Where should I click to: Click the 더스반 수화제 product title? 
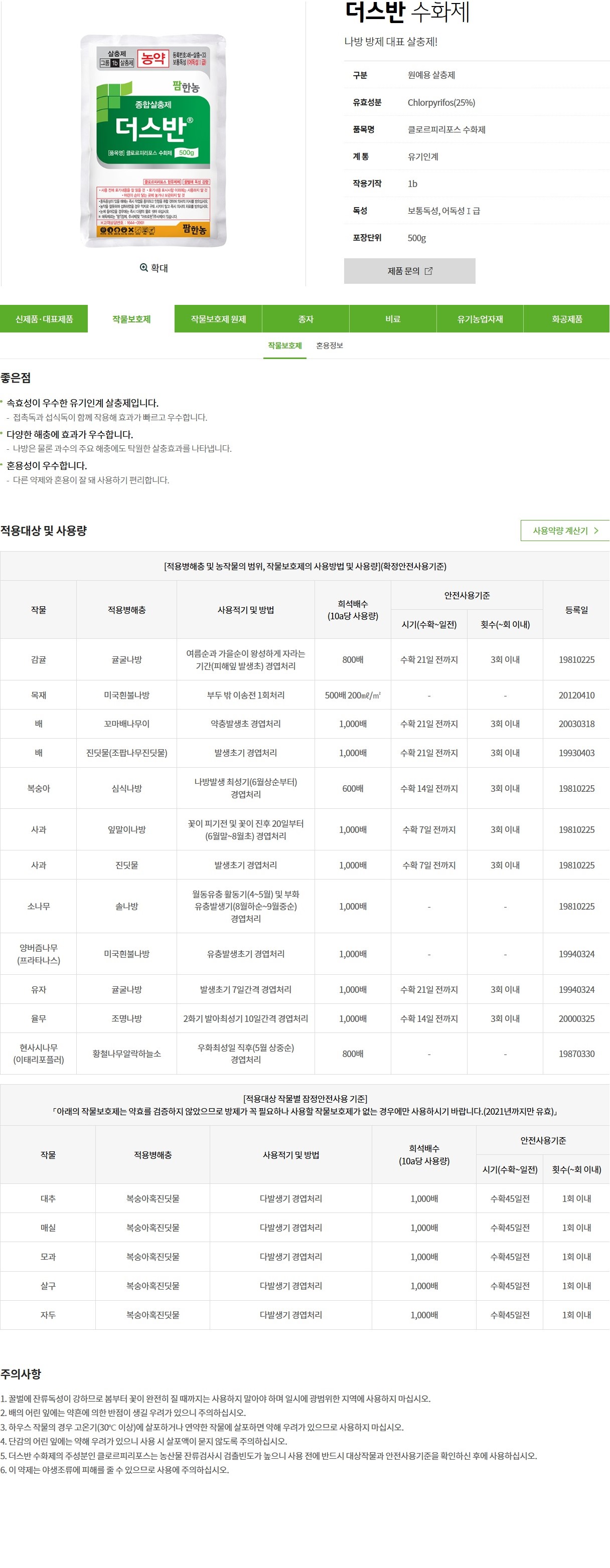coord(407,12)
